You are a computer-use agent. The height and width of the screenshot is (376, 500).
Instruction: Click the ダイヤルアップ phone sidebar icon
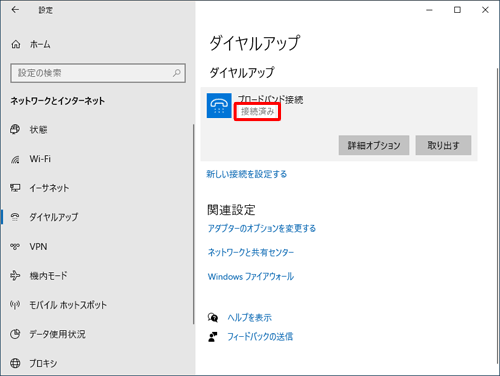click(x=15, y=217)
